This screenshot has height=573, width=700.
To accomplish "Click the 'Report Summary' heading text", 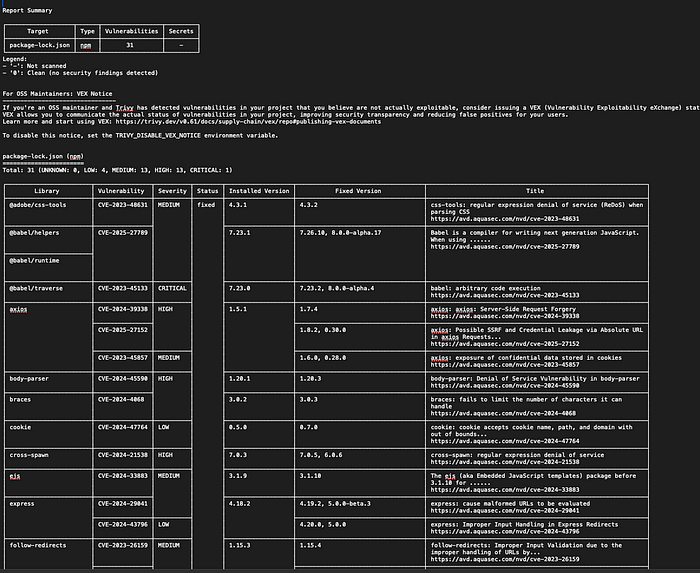I will click(27, 10).
